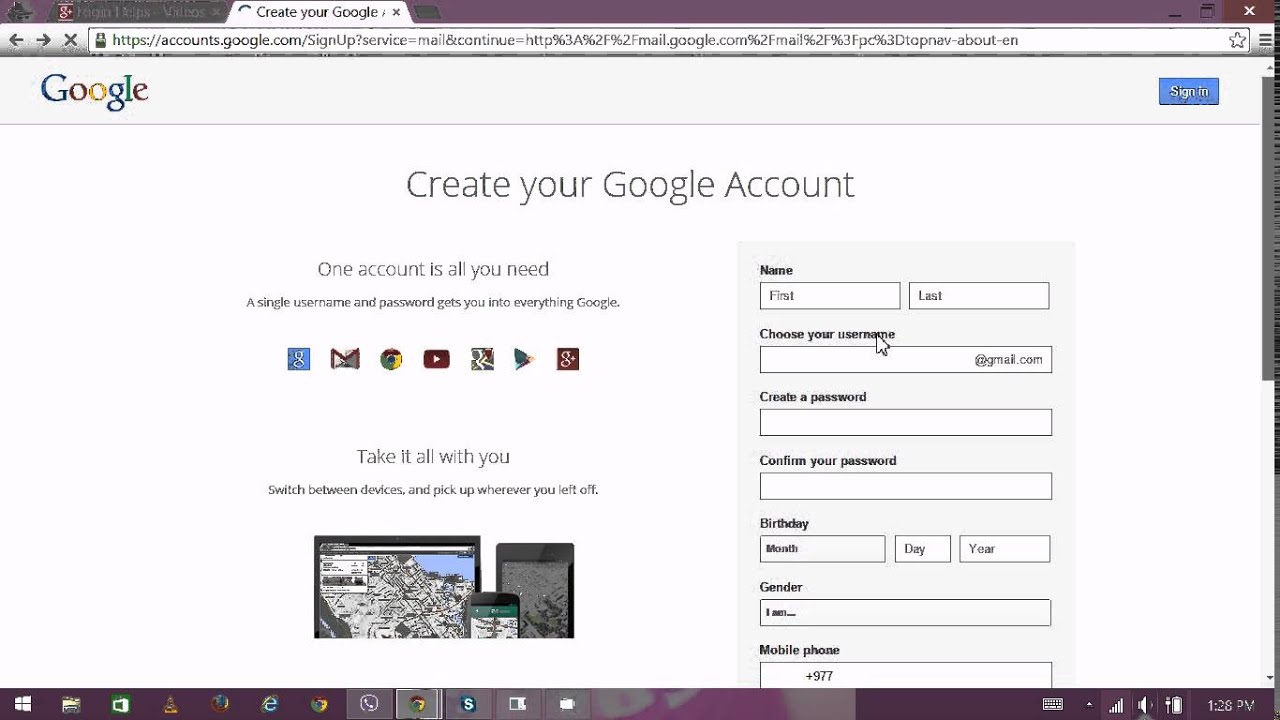Screen dimensions: 1280x720
Task: Click 'Take it all with you' text
Action: click(433, 456)
